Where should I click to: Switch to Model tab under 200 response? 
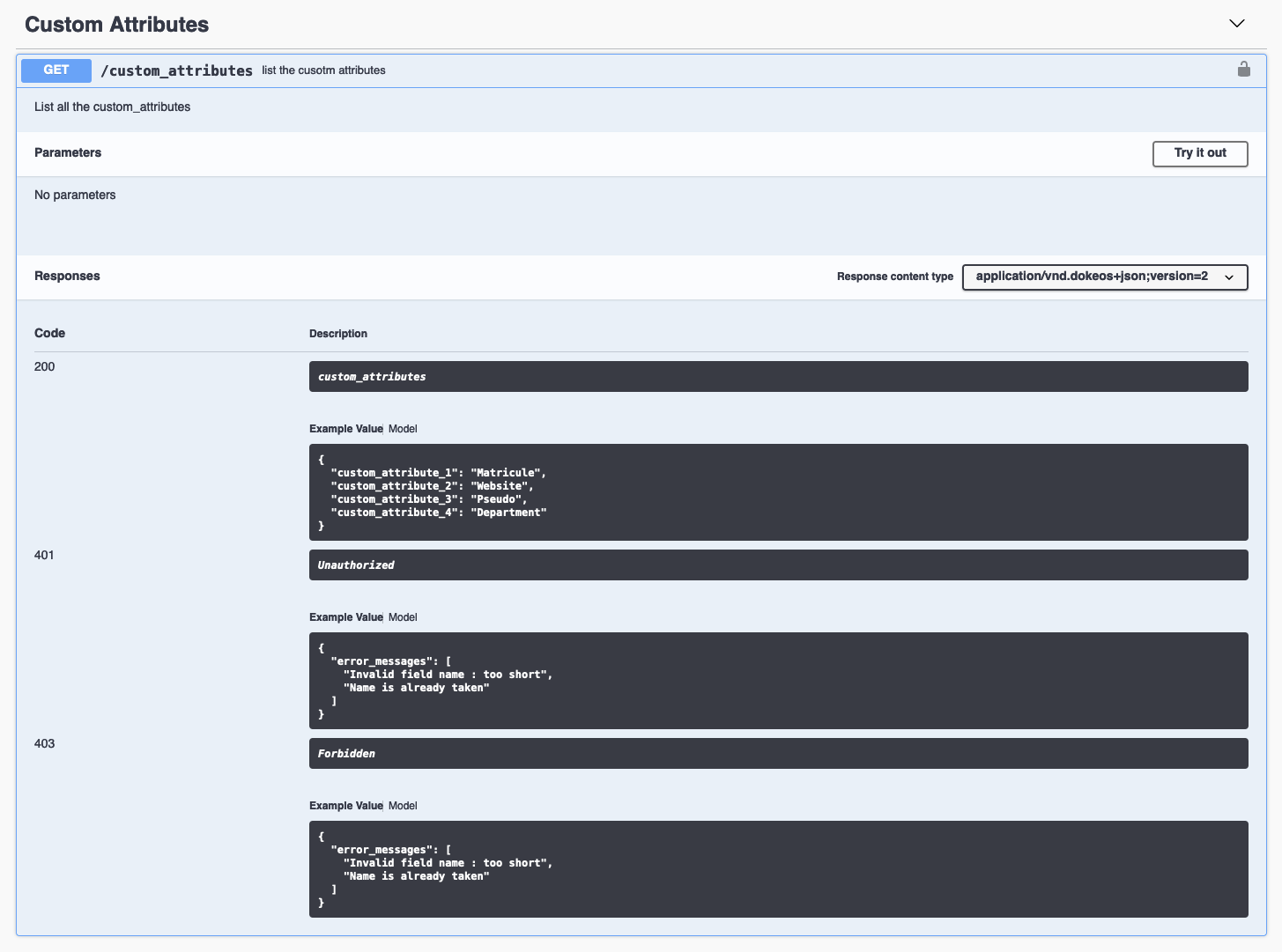coord(403,429)
